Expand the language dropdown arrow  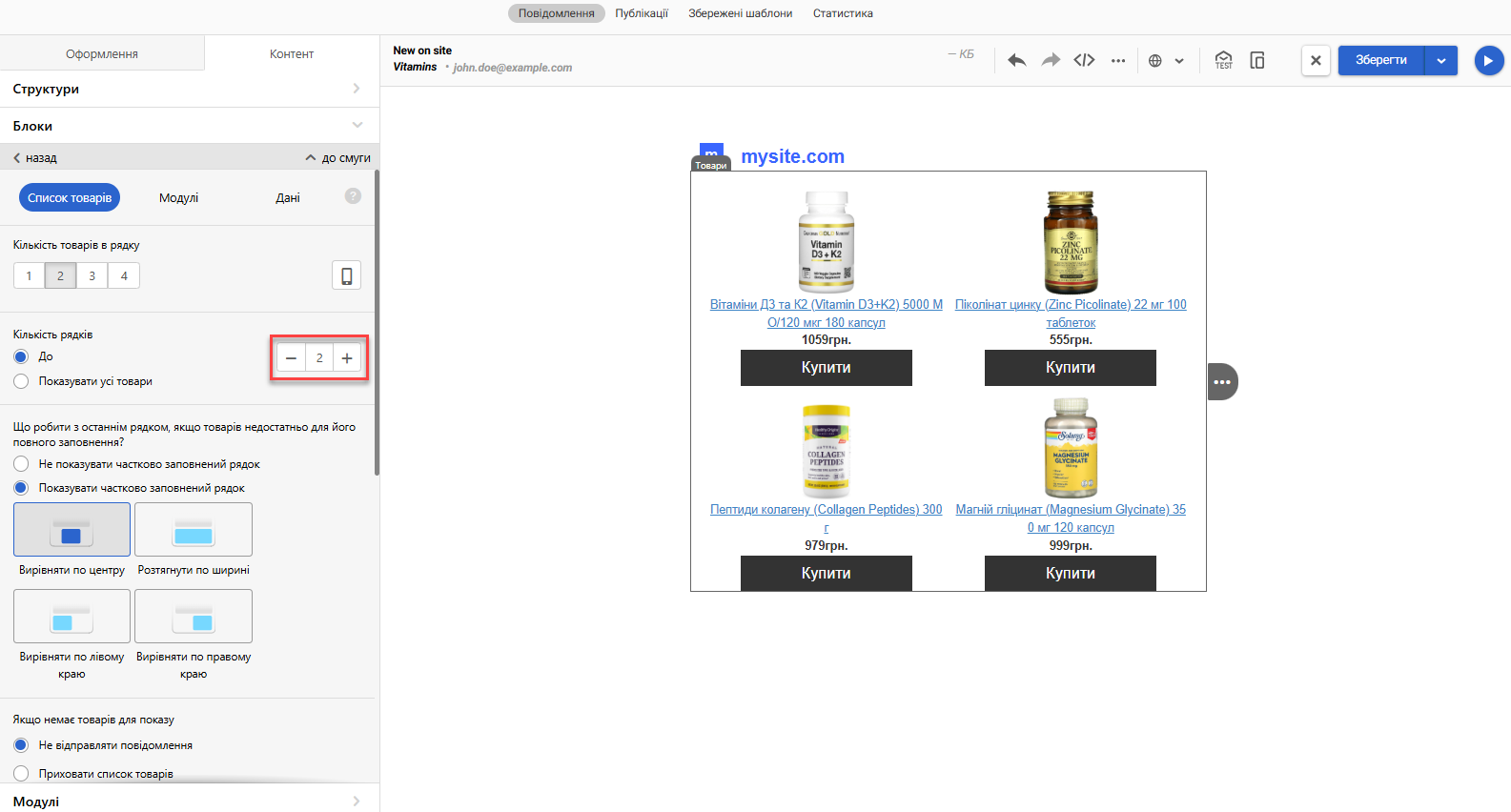pyautogui.click(x=1179, y=61)
